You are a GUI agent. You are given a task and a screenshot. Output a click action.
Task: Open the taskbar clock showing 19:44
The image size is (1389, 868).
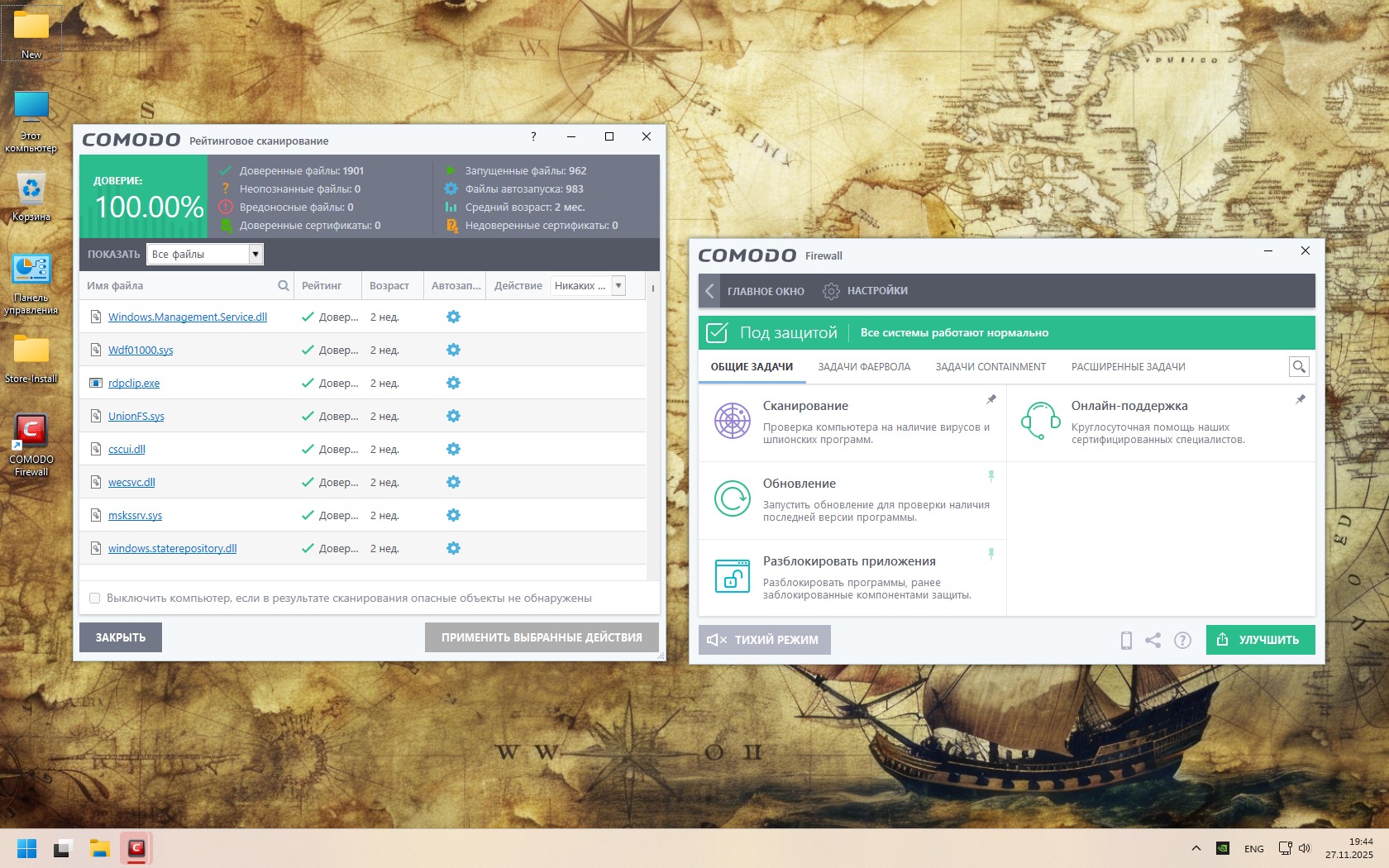tap(1348, 848)
